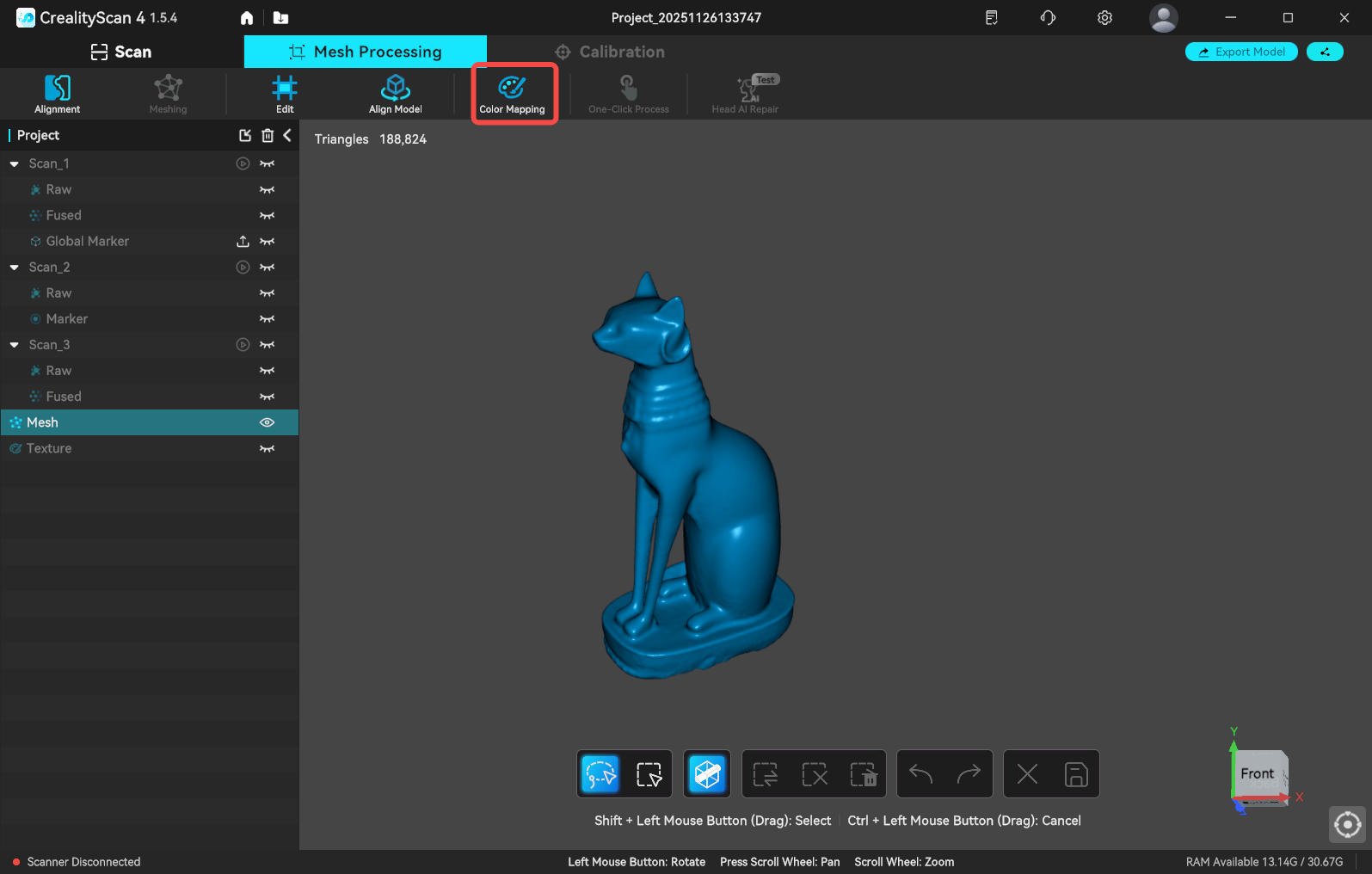Click the Export Model button

pyautogui.click(x=1241, y=52)
